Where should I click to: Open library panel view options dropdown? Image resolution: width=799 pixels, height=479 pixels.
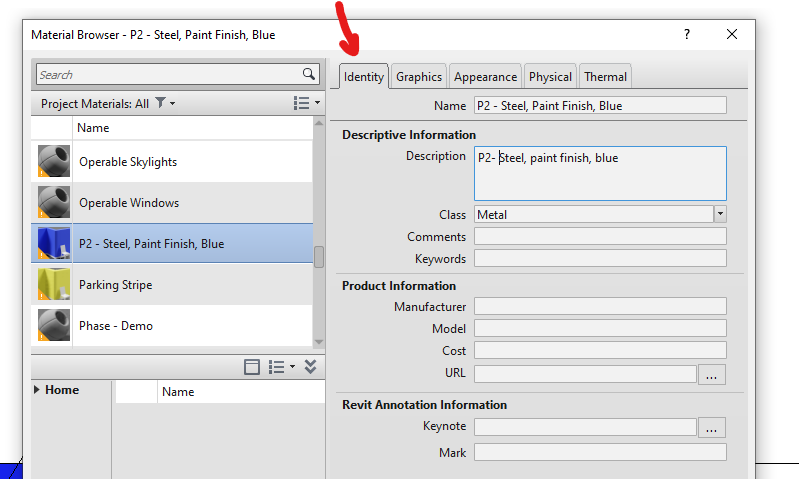click(x=282, y=367)
